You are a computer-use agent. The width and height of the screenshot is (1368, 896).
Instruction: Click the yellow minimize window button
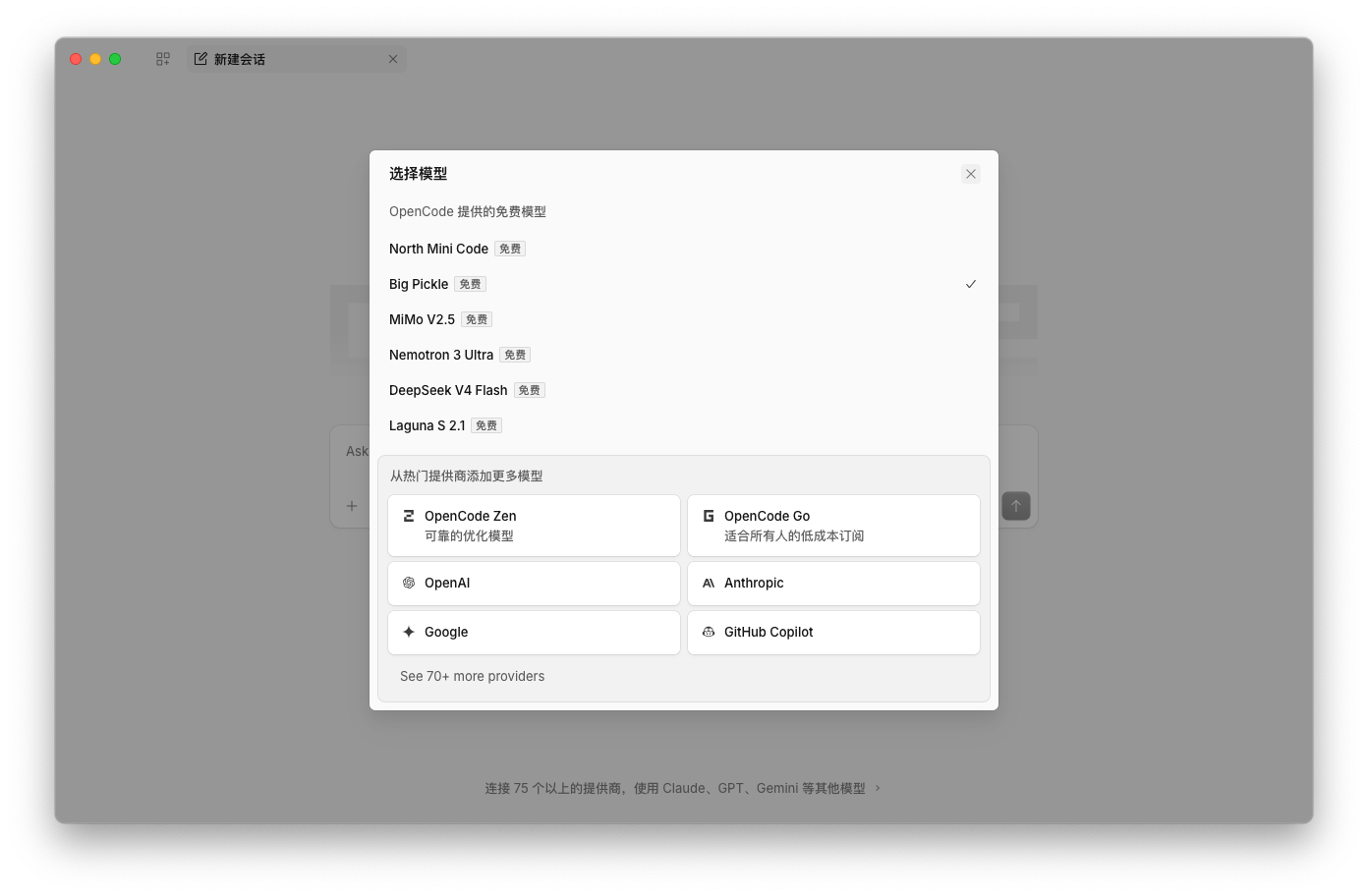coord(95,59)
